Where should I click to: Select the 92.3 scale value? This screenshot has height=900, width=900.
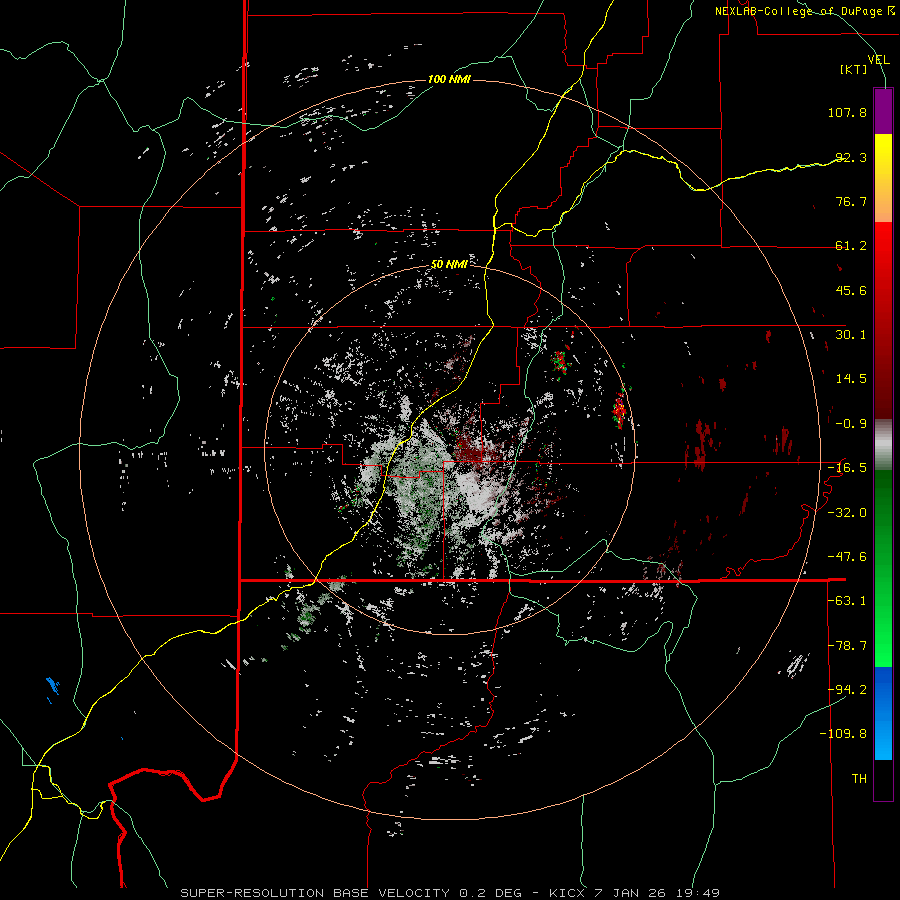(851, 157)
